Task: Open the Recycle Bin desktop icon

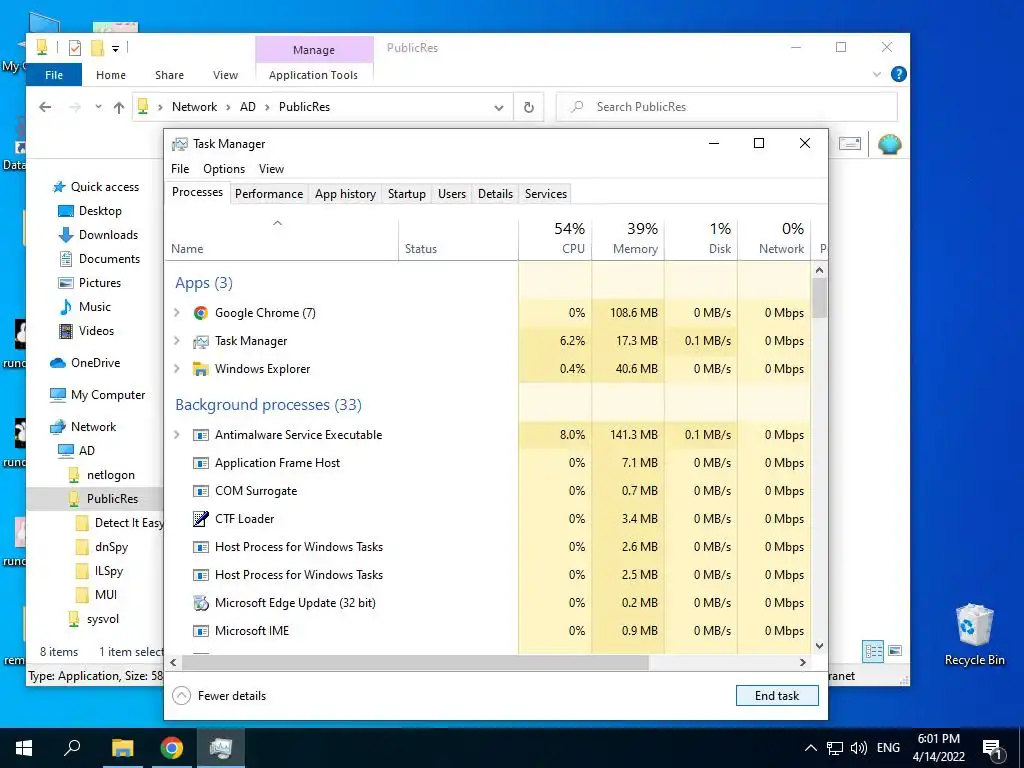Action: 974,634
